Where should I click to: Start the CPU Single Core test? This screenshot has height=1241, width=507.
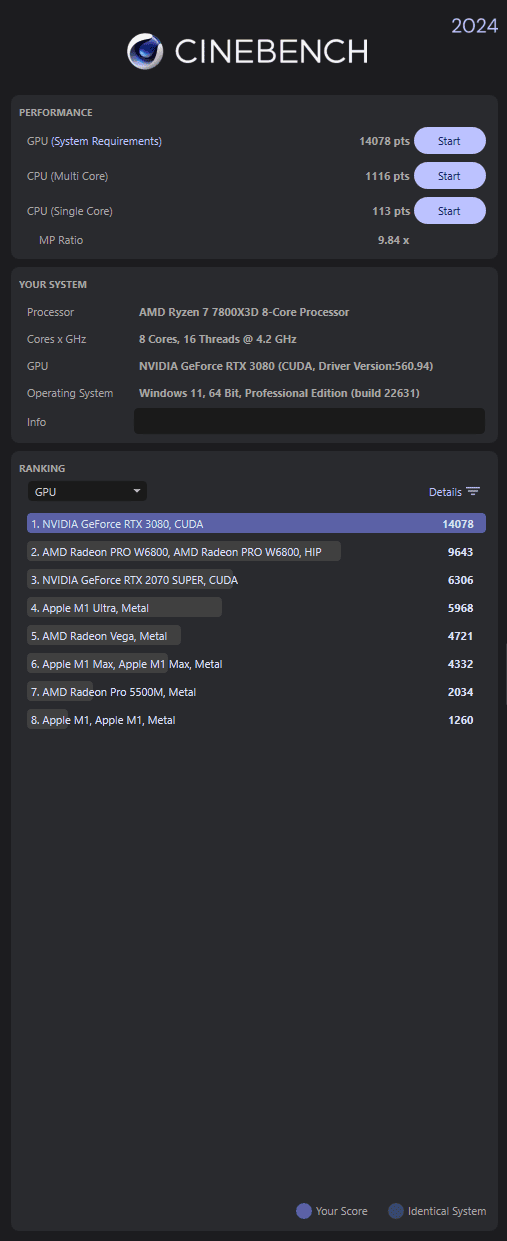tap(449, 211)
